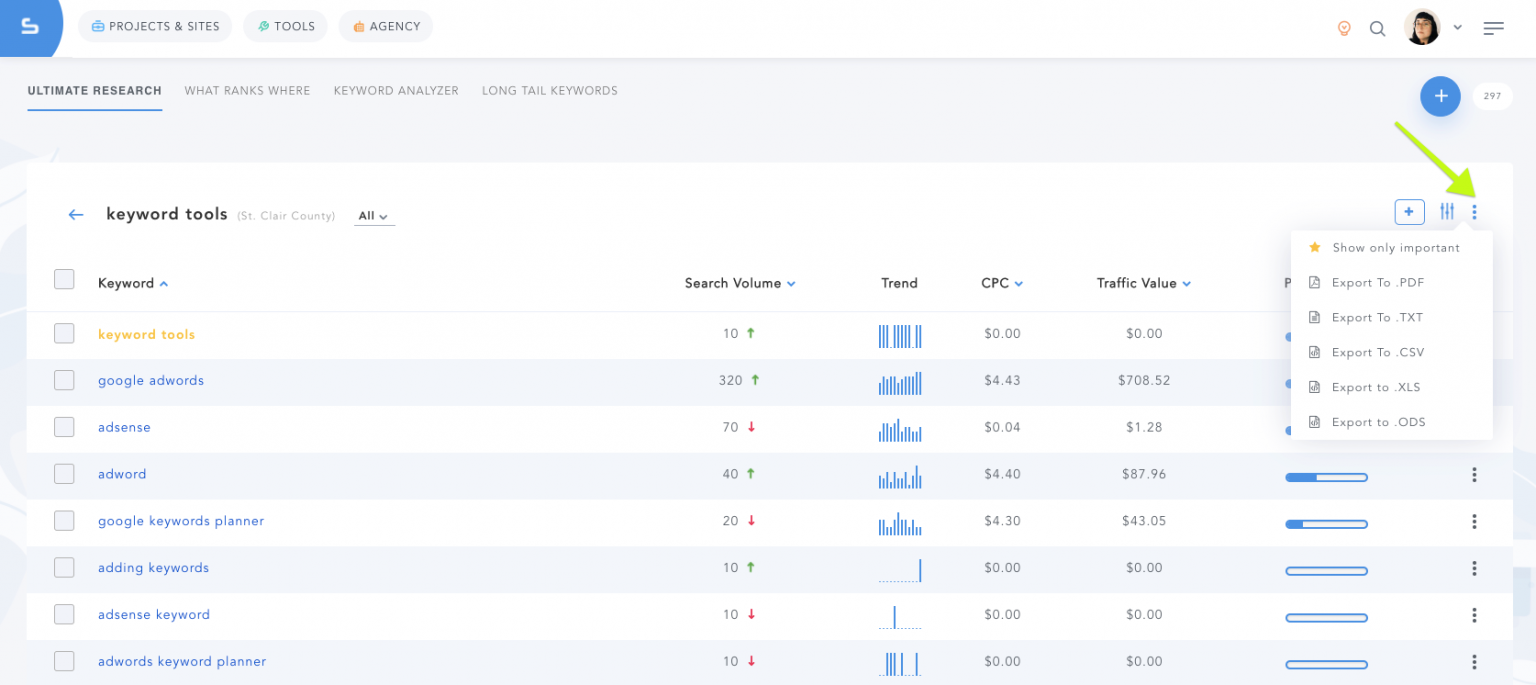
Task: Click the search magnifier icon
Action: click(1377, 28)
